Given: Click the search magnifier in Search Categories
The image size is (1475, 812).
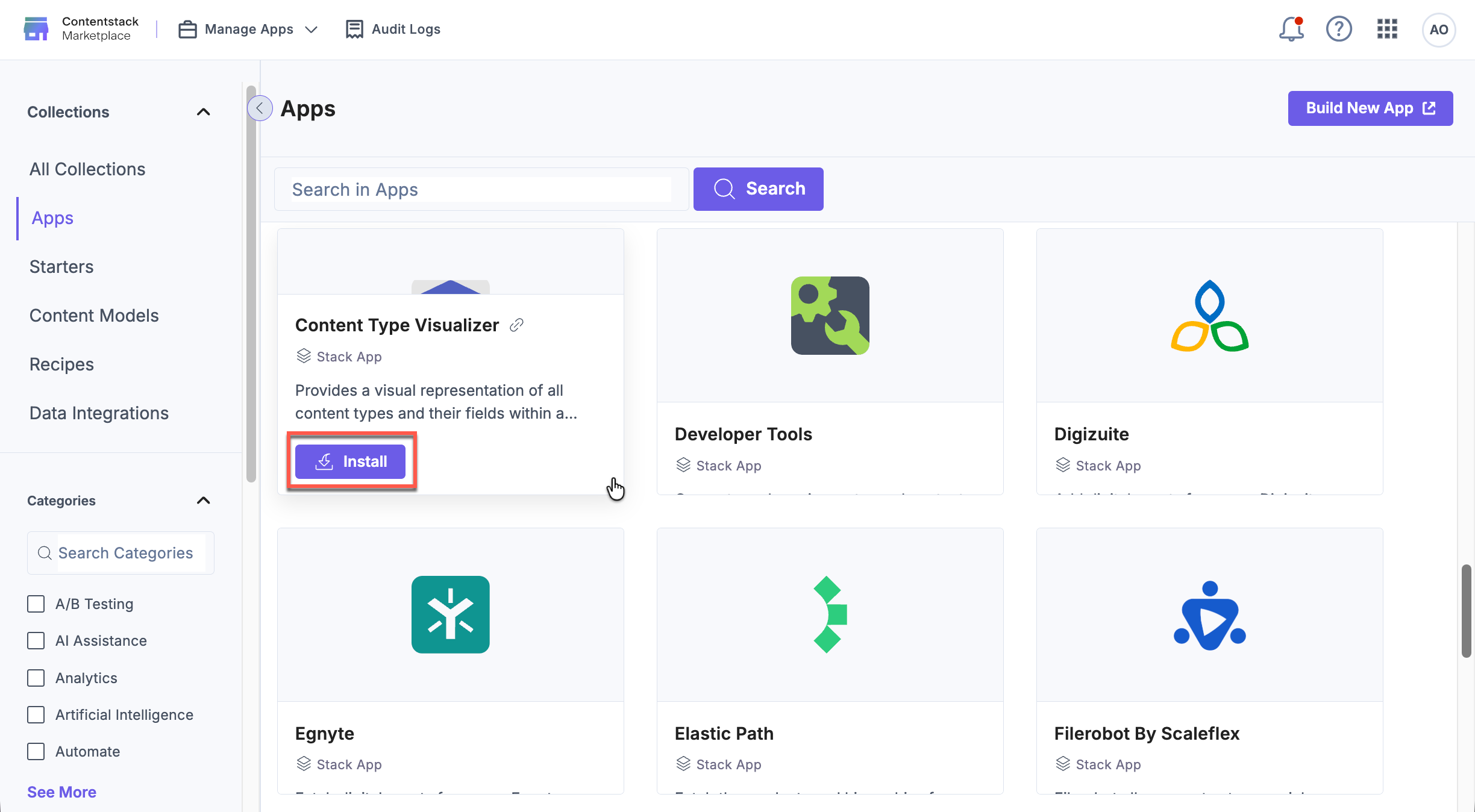Looking at the screenshot, I should pyautogui.click(x=44, y=552).
